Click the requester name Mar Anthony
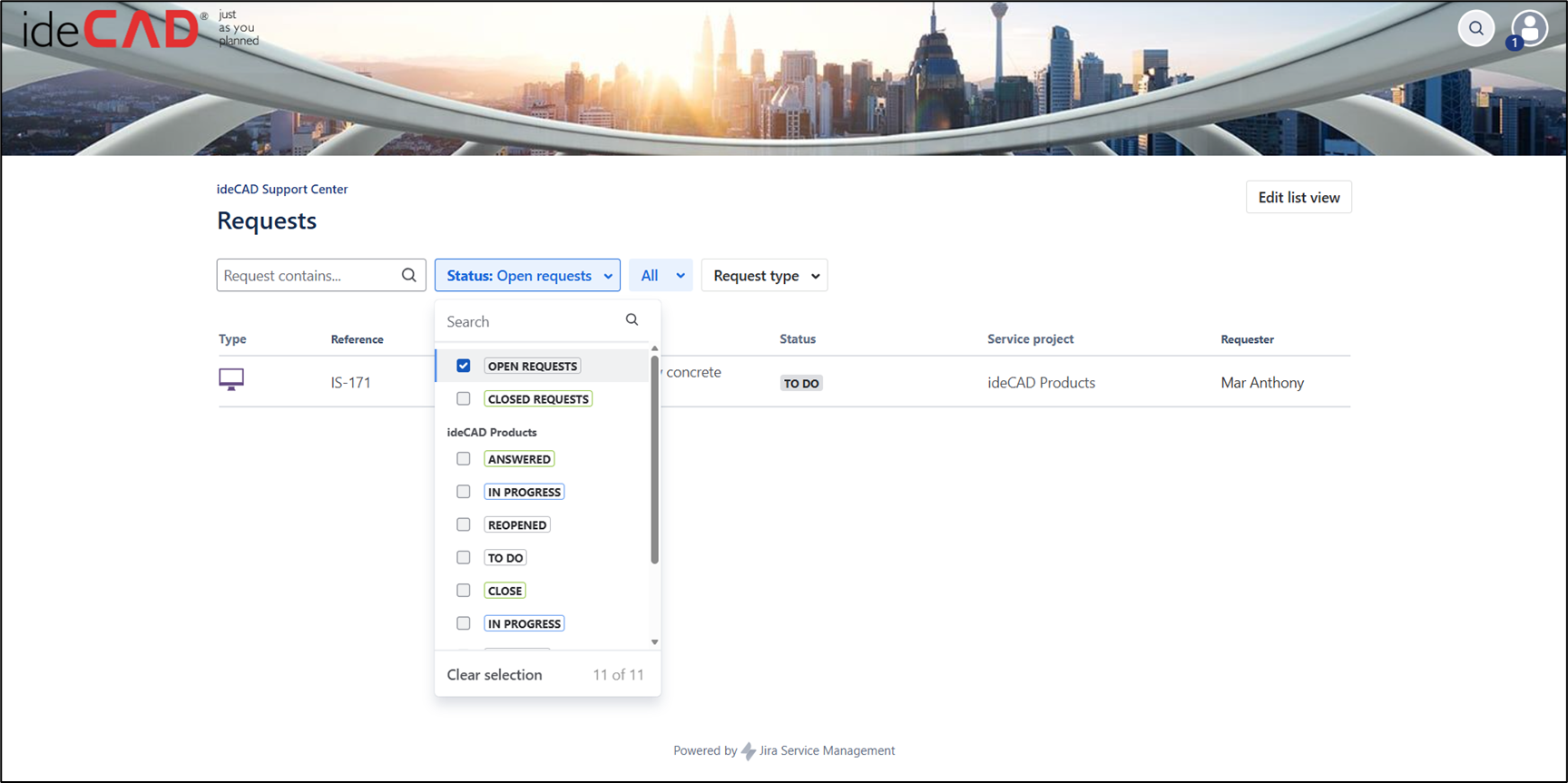Viewport: 1568px width, 783px height. [x=1262, y=382]
